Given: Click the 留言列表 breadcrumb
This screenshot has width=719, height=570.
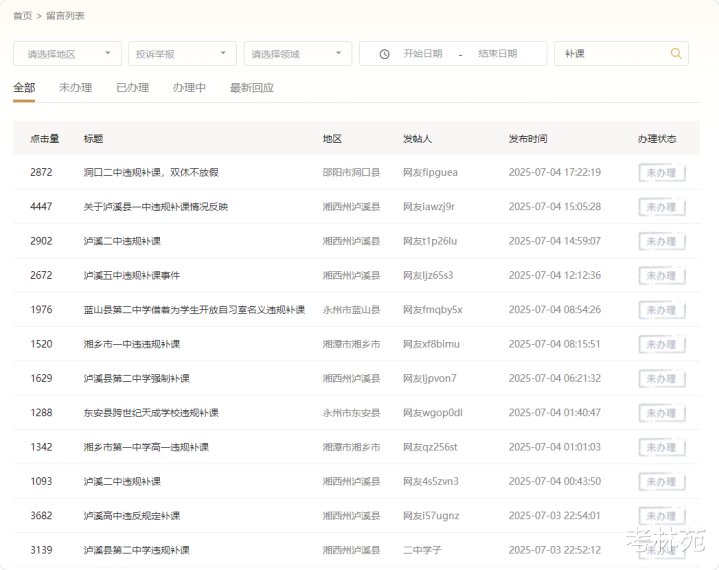Looking at the screenshot, I should click(x=65, y=16).
